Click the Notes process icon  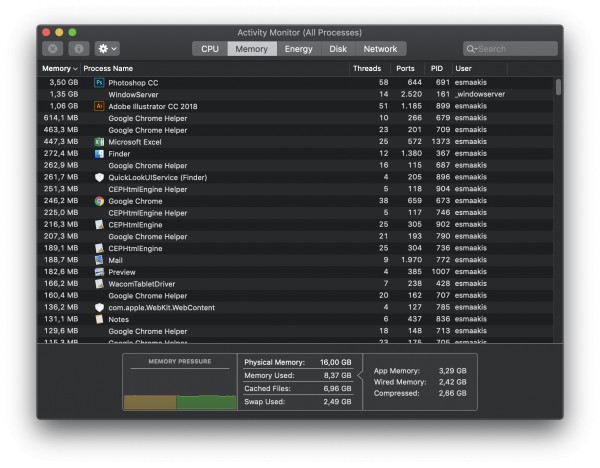[x=99, y=319]
